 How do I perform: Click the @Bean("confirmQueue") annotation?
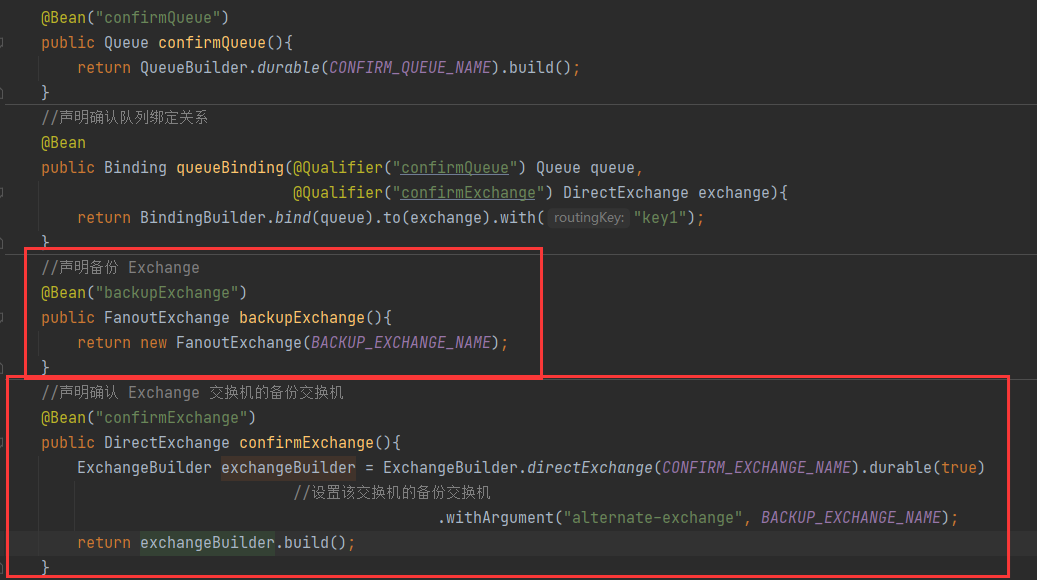135,17
